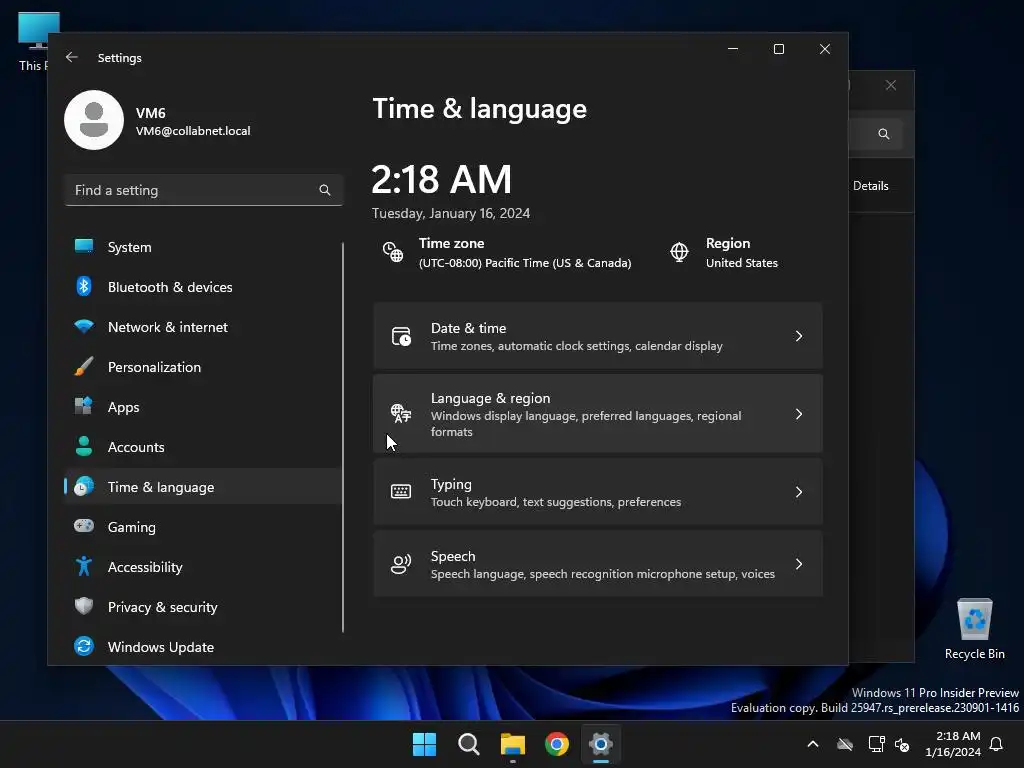This screenshot has height=768, width=1024.
Task: Click the muted volume tray icon
Action: pos(902,744)
